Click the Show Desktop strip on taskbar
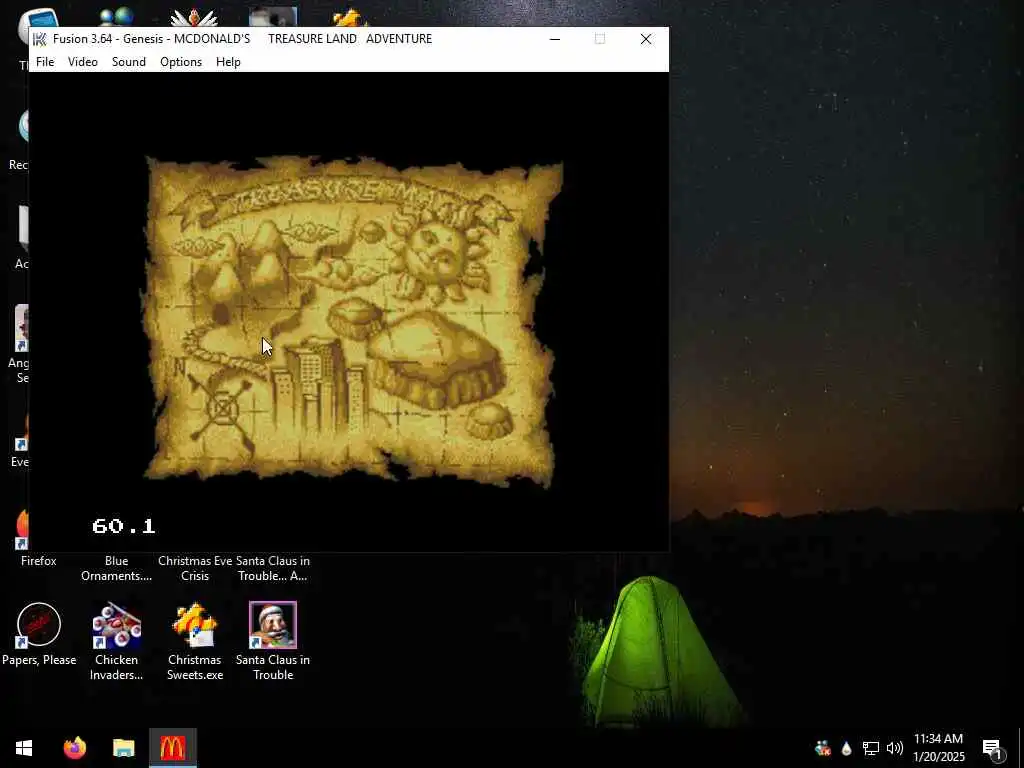This screenshot has width=1024, height=768. 1021,748
